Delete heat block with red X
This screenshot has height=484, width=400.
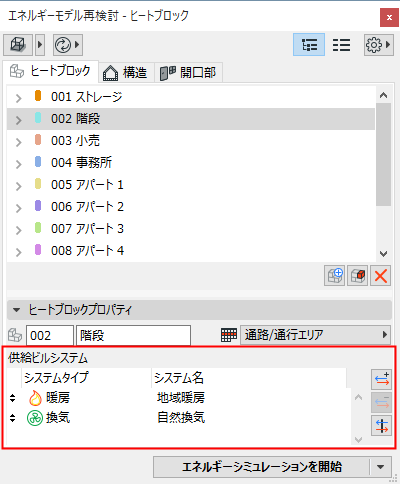[x=381, y=276]
